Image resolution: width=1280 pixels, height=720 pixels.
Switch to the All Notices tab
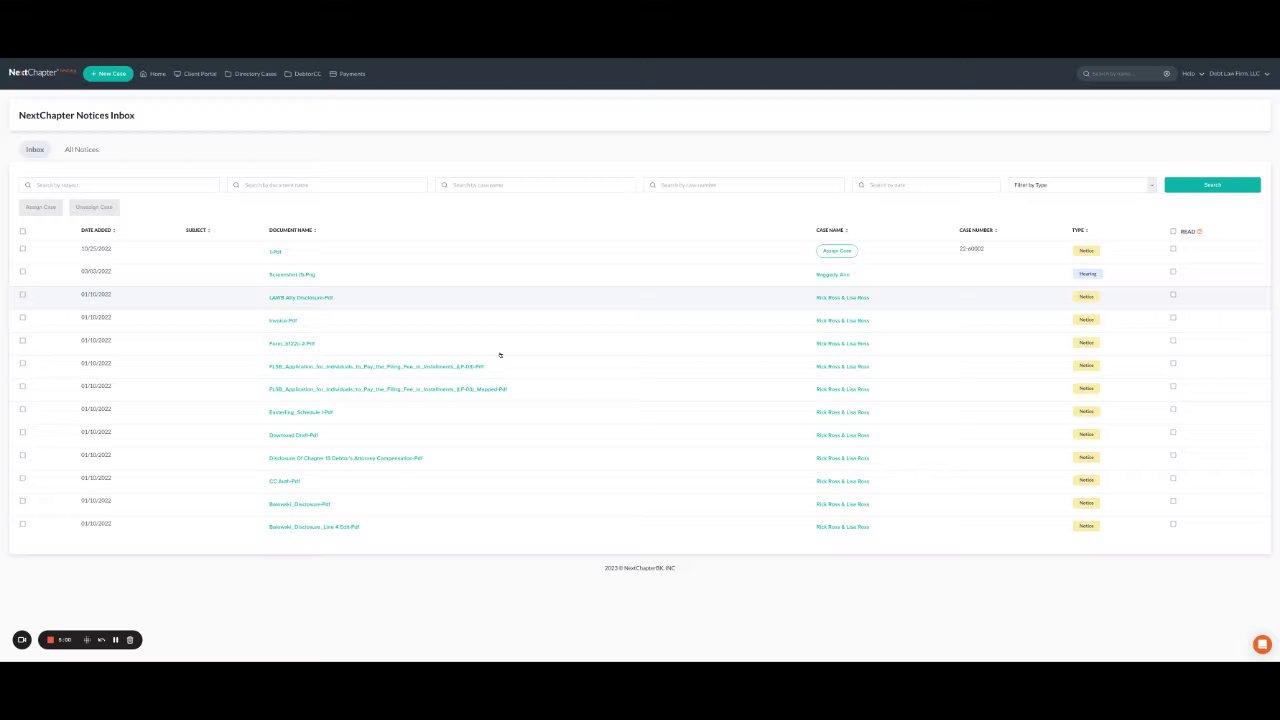pyautogui.click(x=82, y=149)
